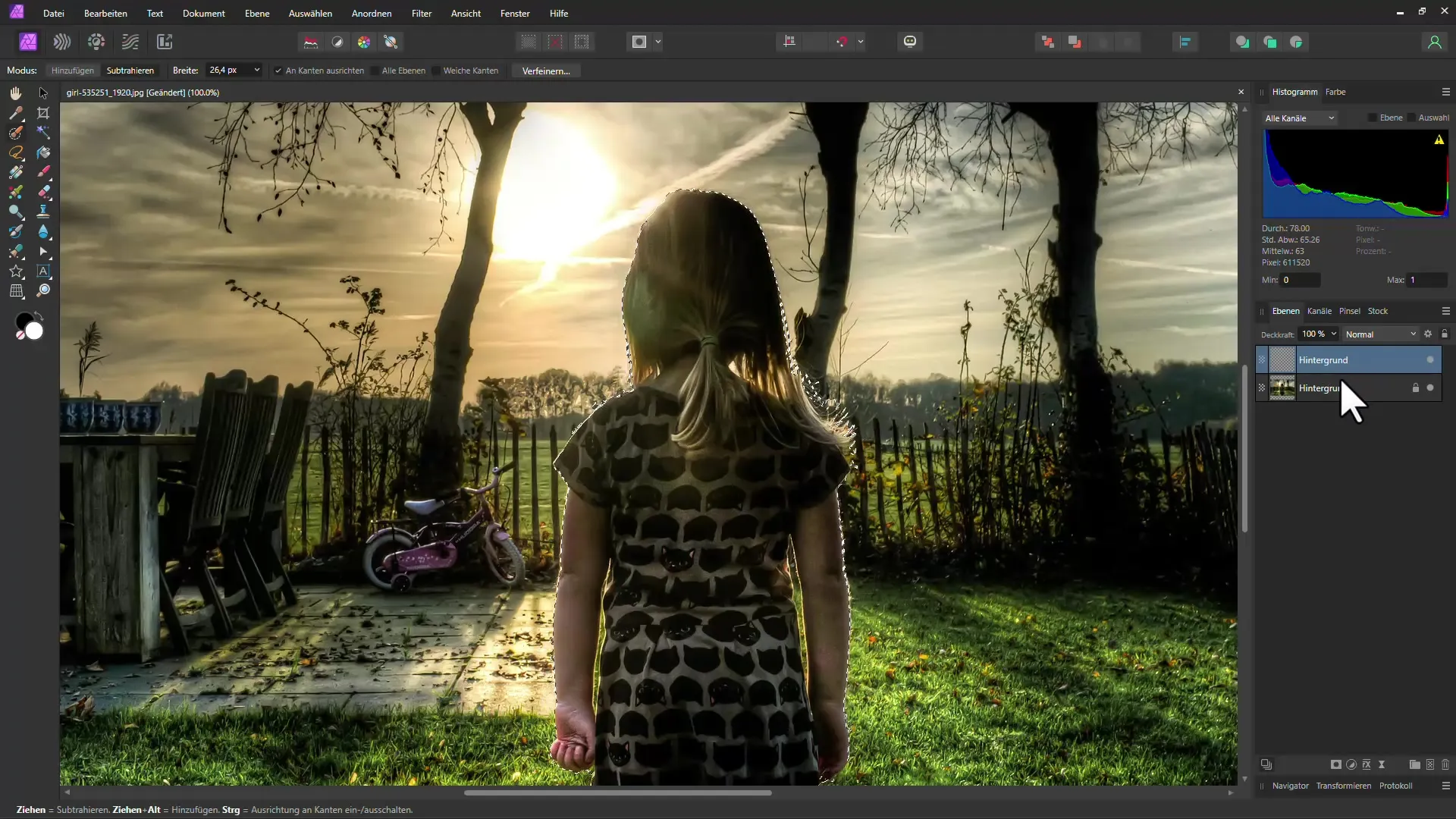Image resolution: width=1456 pixels, height=819 pixels.
Task: Choose the Flood Fill bucket tool
Action: pos(43,152)
